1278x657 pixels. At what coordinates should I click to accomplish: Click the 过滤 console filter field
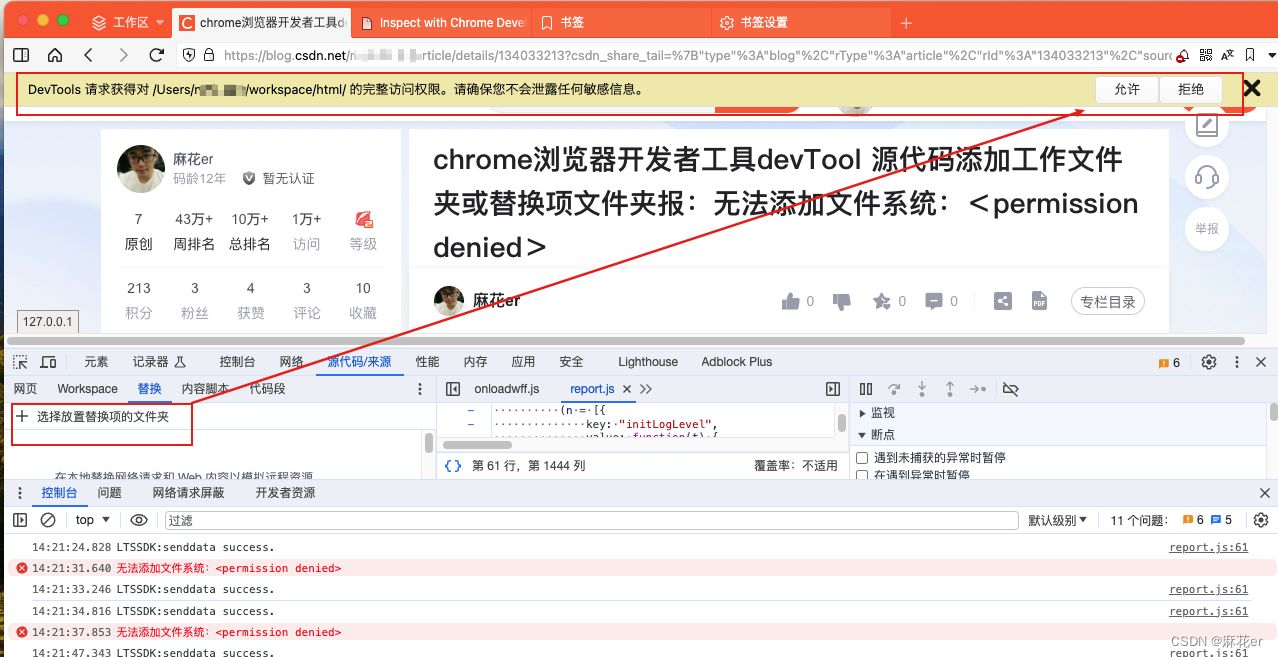pos(591,520)
